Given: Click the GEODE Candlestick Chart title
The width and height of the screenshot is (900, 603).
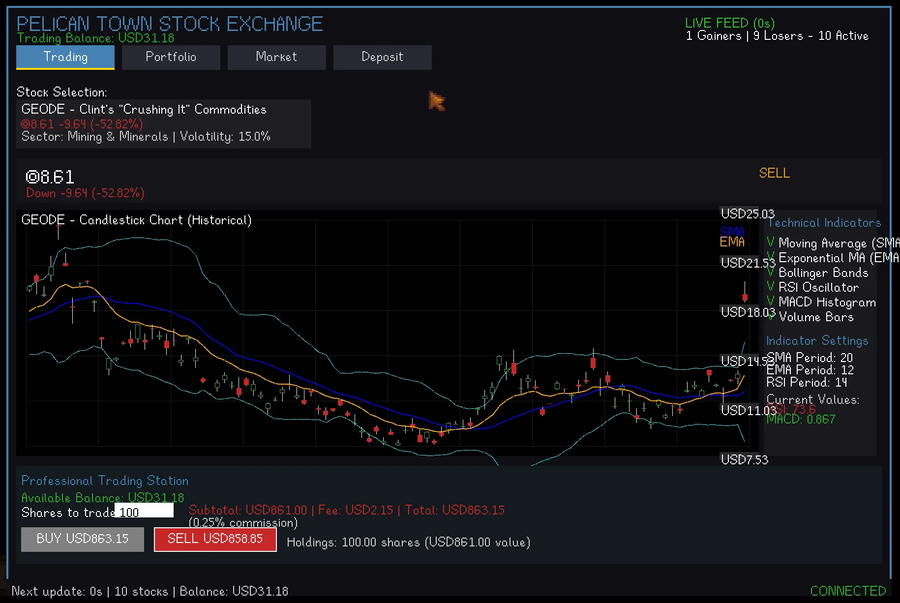Looking at the screenshot, I should pos(137,220).
